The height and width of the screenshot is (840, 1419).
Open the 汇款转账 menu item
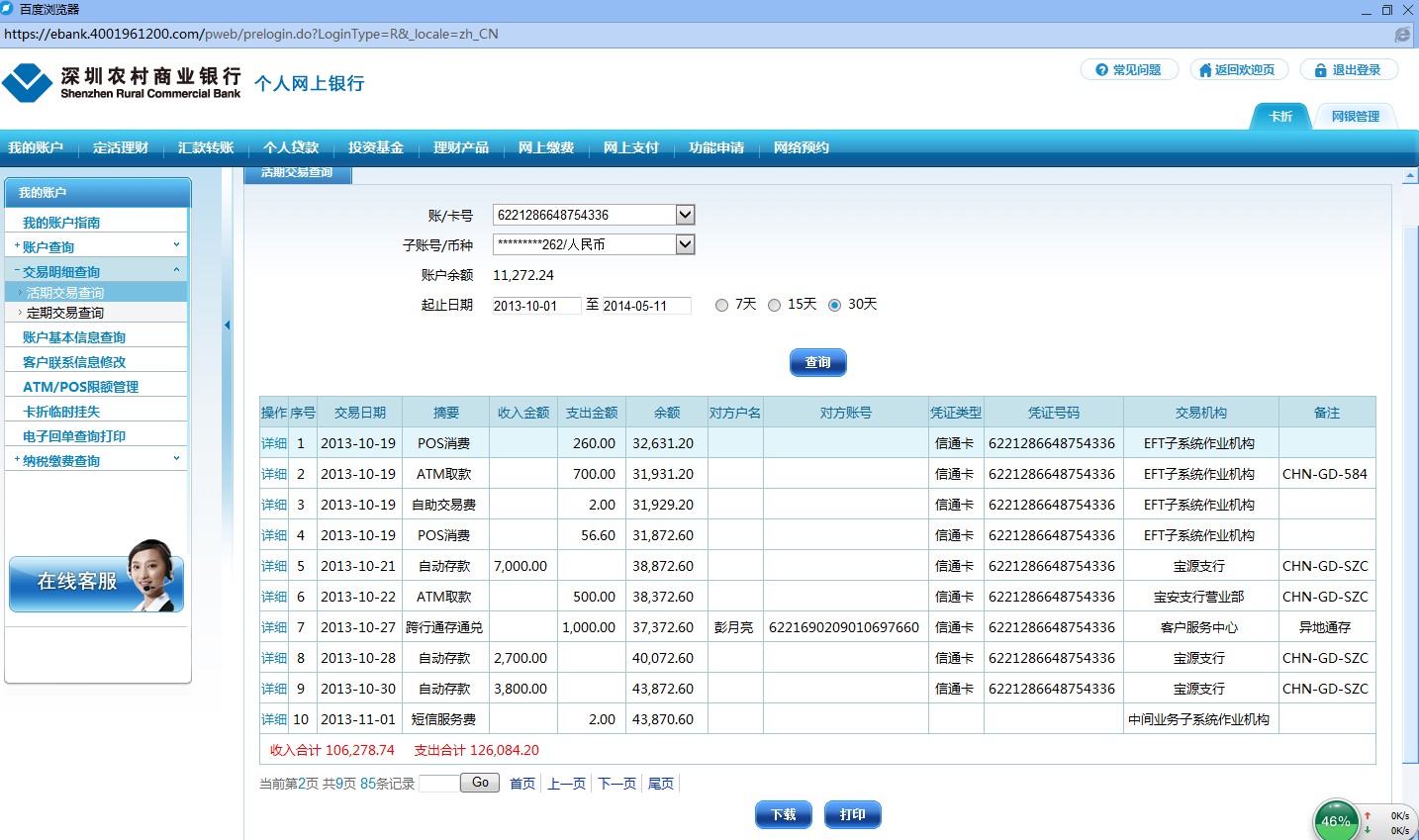point(206,147)
